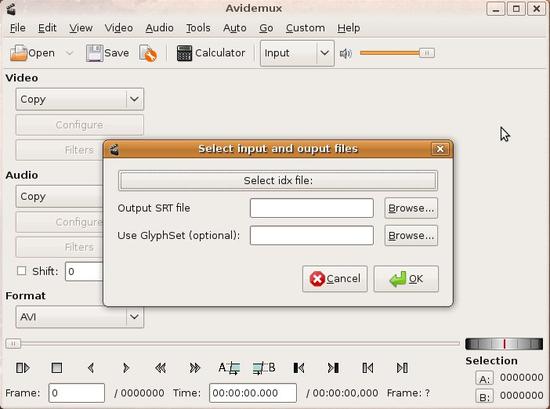The height and width of the screenshot is (409, 550).
Task: Open the Go menu
Action: pos(266,28)
